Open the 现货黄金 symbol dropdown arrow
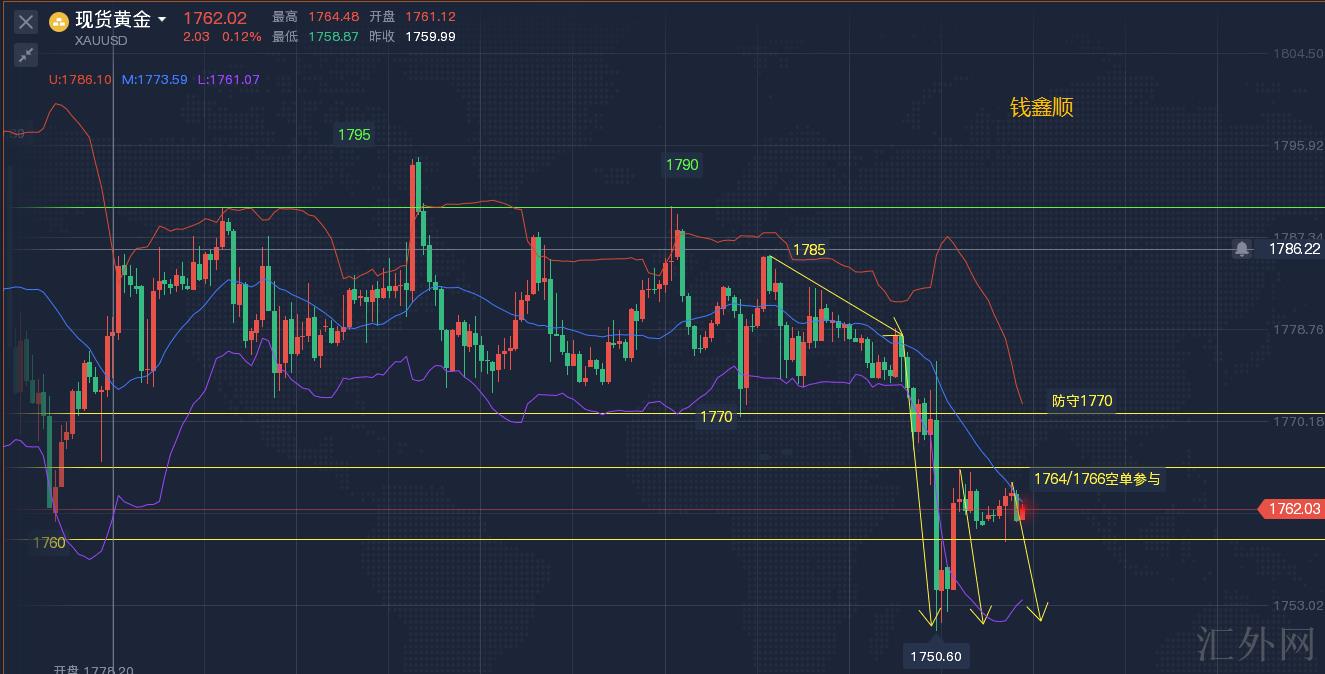Screen dimensions: 1325x674 click(x=162, y=20)
